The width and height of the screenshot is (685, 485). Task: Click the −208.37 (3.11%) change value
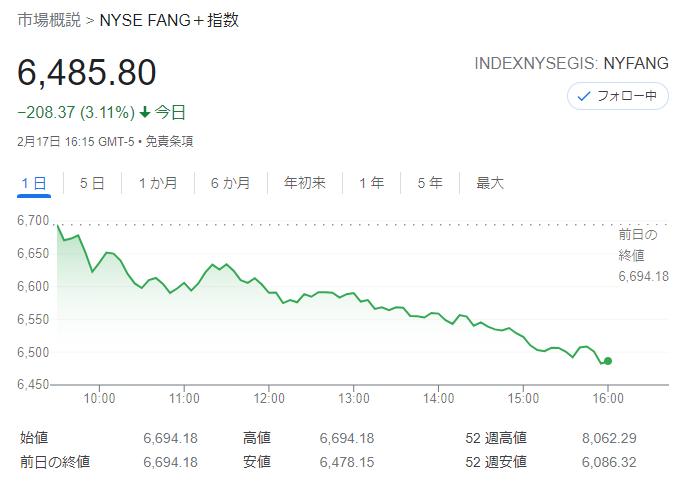pos(76,112)
